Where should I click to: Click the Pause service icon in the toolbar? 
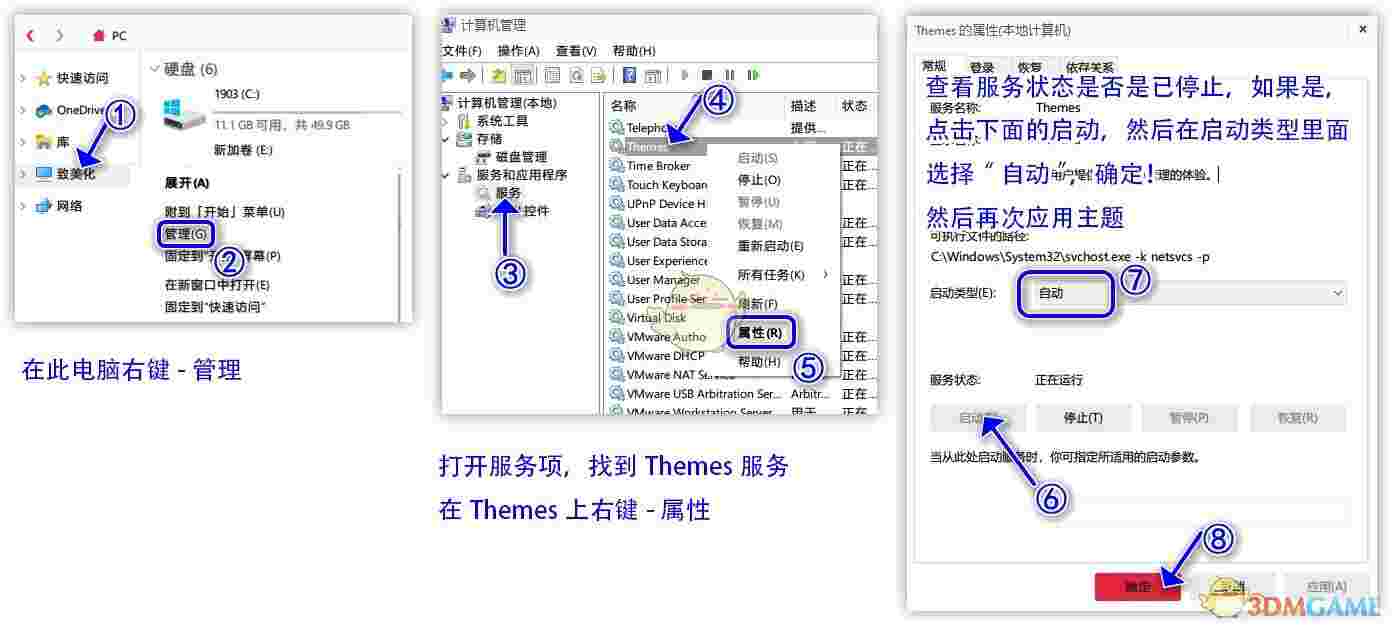(729, 74)
